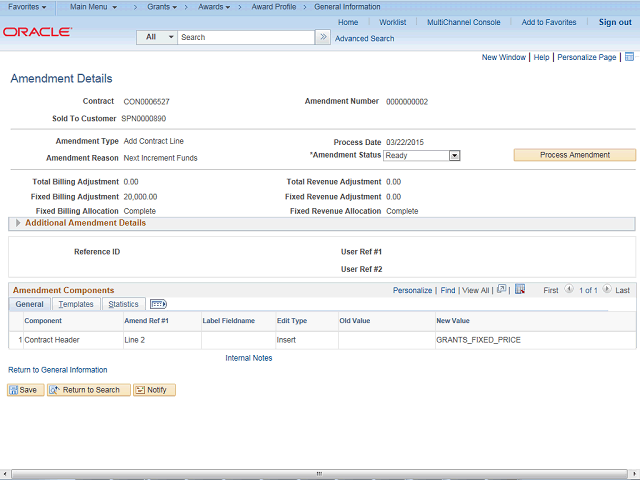Click View All link in grid header
Viewport: 640px width, 480px height.
[x=475, y=290]
